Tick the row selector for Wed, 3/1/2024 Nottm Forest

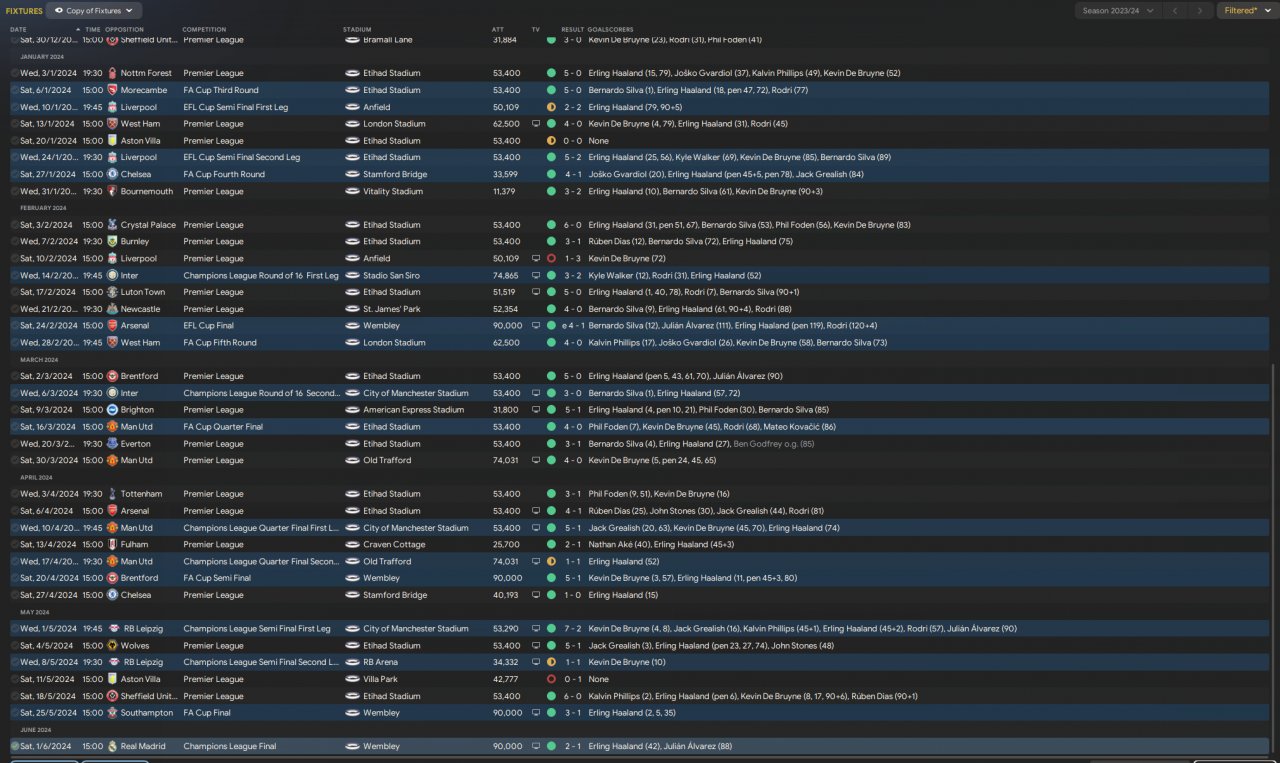click(x=14, y=73)
